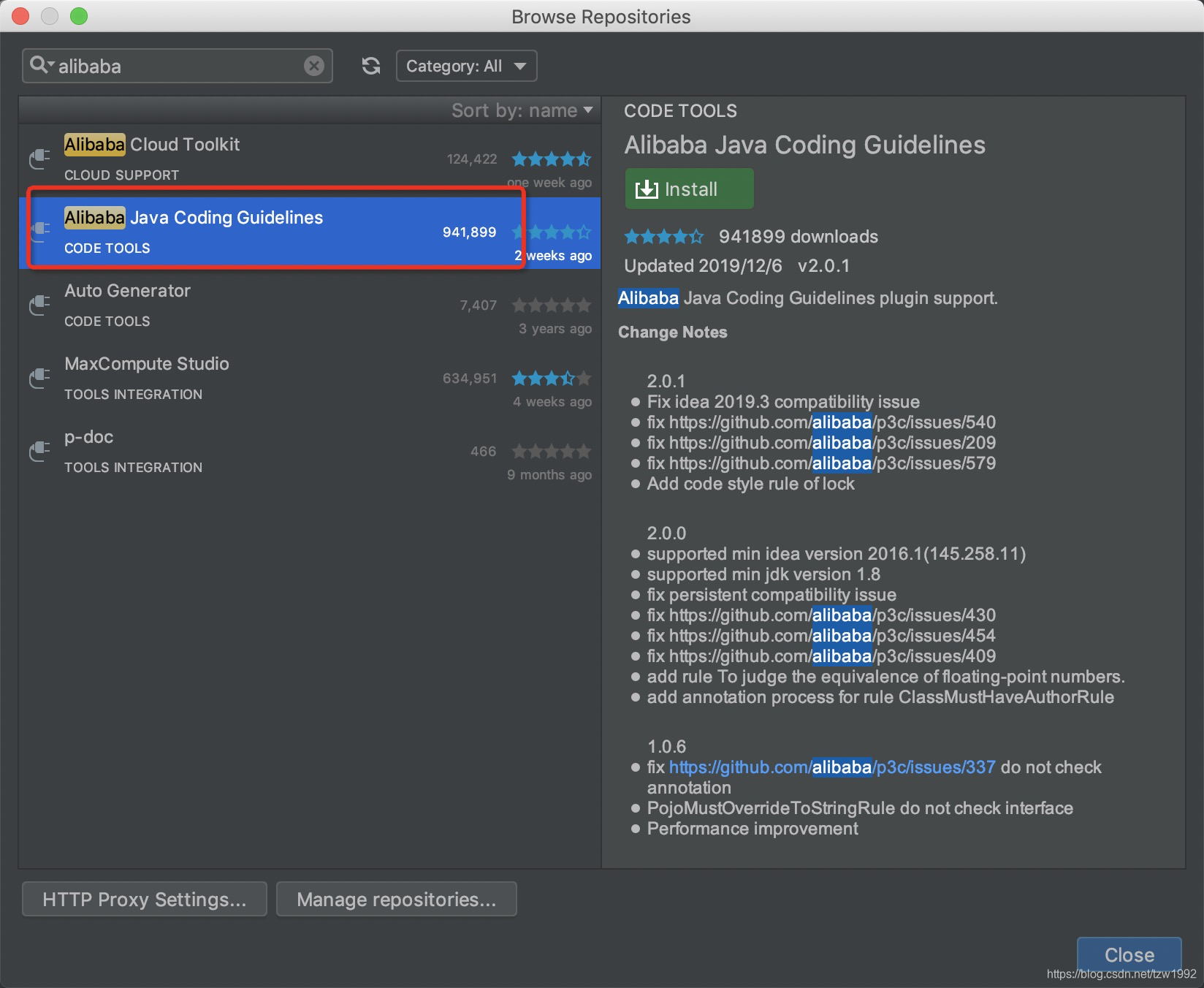Image resolution: width=1204 pixels, height=988 pixels.
Task: Click star rating beside 941899 downloads
Action: (x=664, y=236)
